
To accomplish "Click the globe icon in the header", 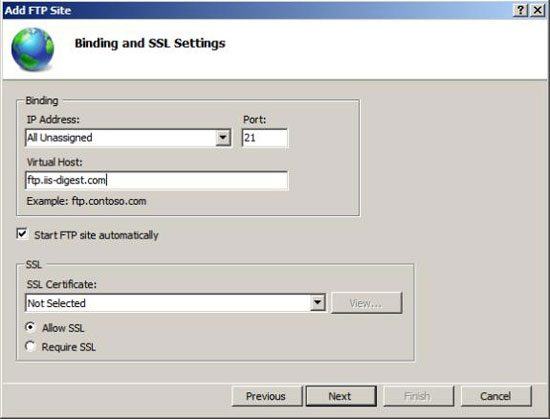I will 33,49.
